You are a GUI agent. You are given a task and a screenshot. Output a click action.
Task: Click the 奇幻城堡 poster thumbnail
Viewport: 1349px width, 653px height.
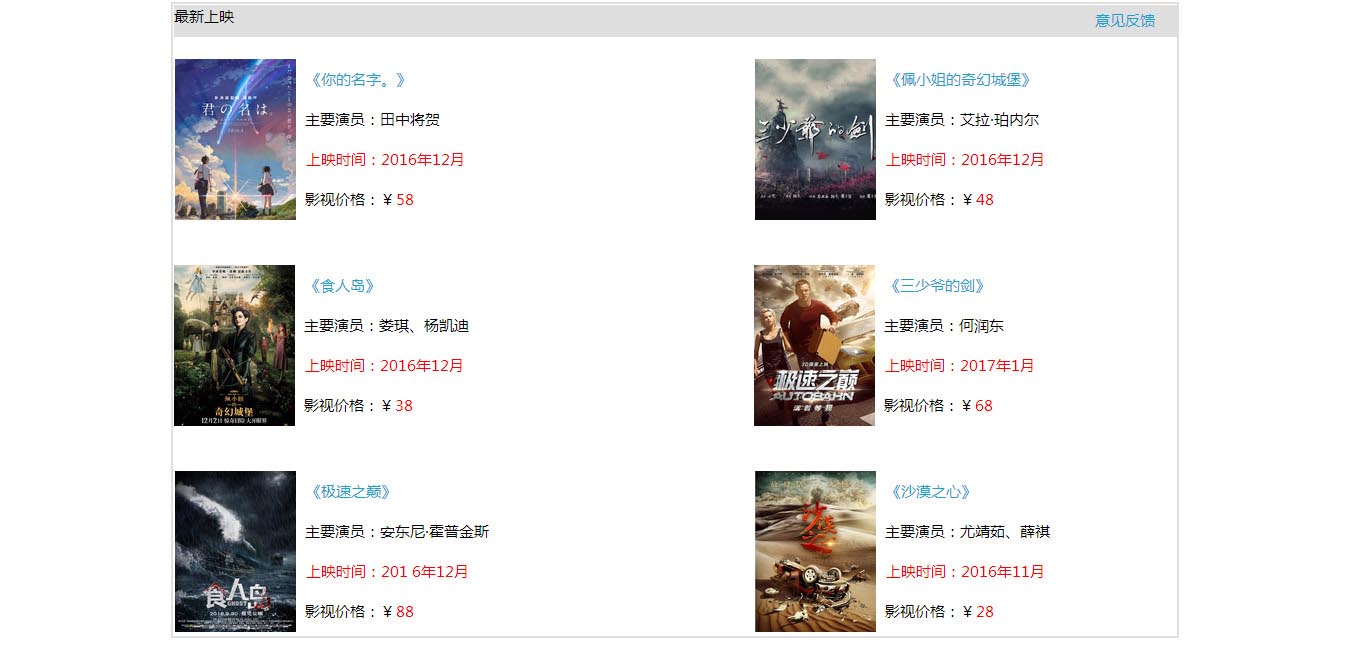tap(234, 345)
